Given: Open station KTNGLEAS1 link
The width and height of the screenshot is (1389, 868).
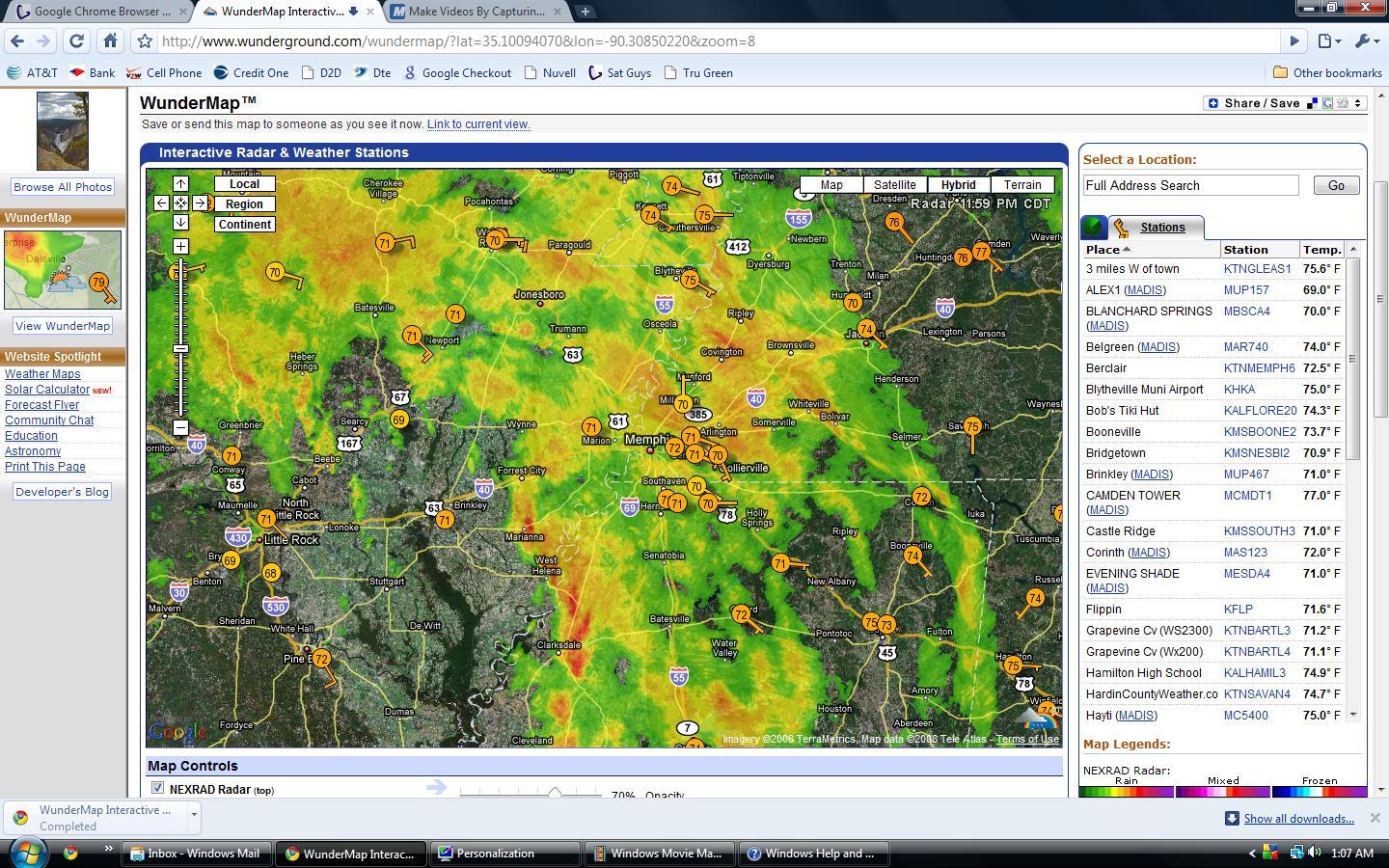Looking at the screenshot, I should (x=1257, y=269).
